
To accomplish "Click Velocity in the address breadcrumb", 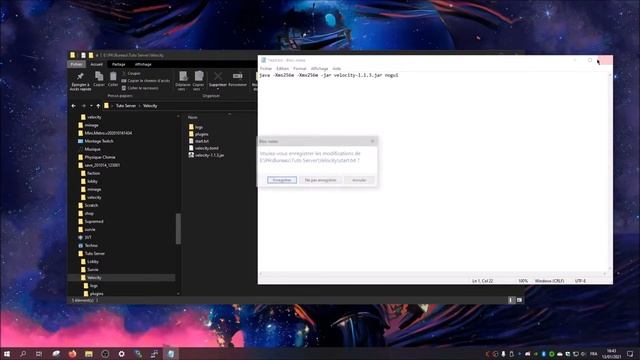I will coord(150,106).
